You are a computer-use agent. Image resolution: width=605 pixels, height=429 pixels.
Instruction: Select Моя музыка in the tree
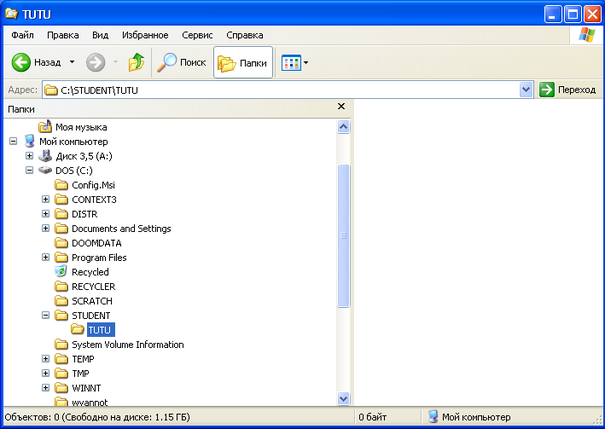point(81,127)
